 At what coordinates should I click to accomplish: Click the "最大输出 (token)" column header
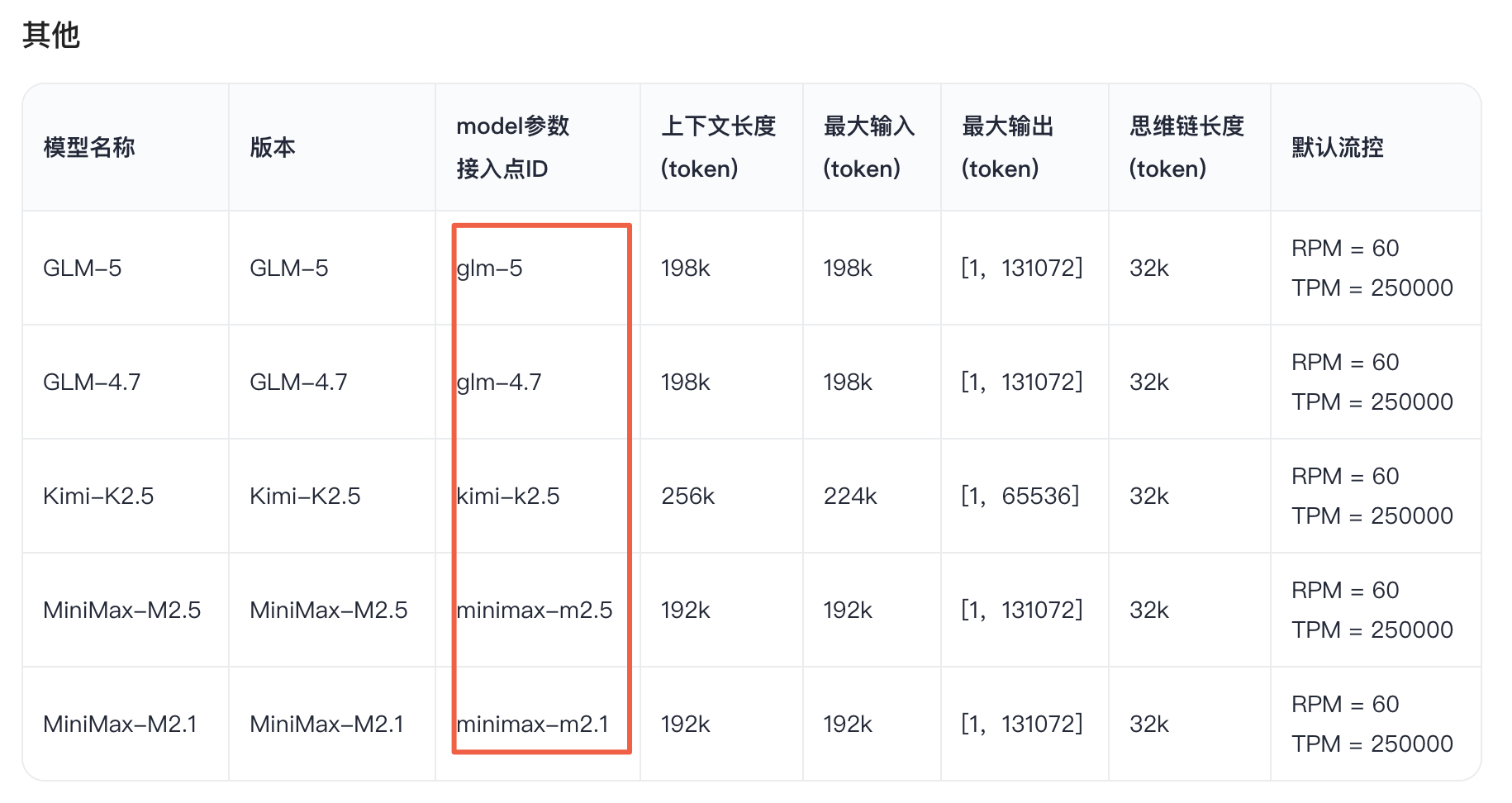[x=1007, y=148]
